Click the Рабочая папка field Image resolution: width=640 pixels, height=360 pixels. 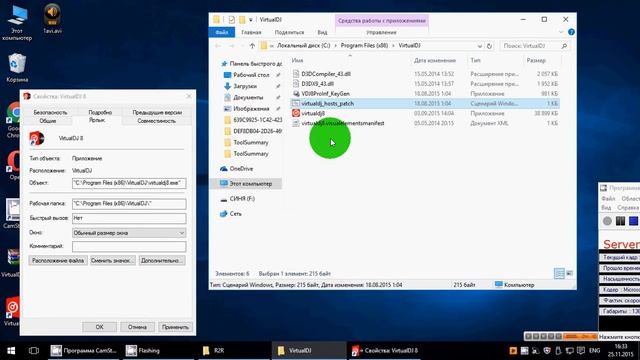click(x=129, y=204)
